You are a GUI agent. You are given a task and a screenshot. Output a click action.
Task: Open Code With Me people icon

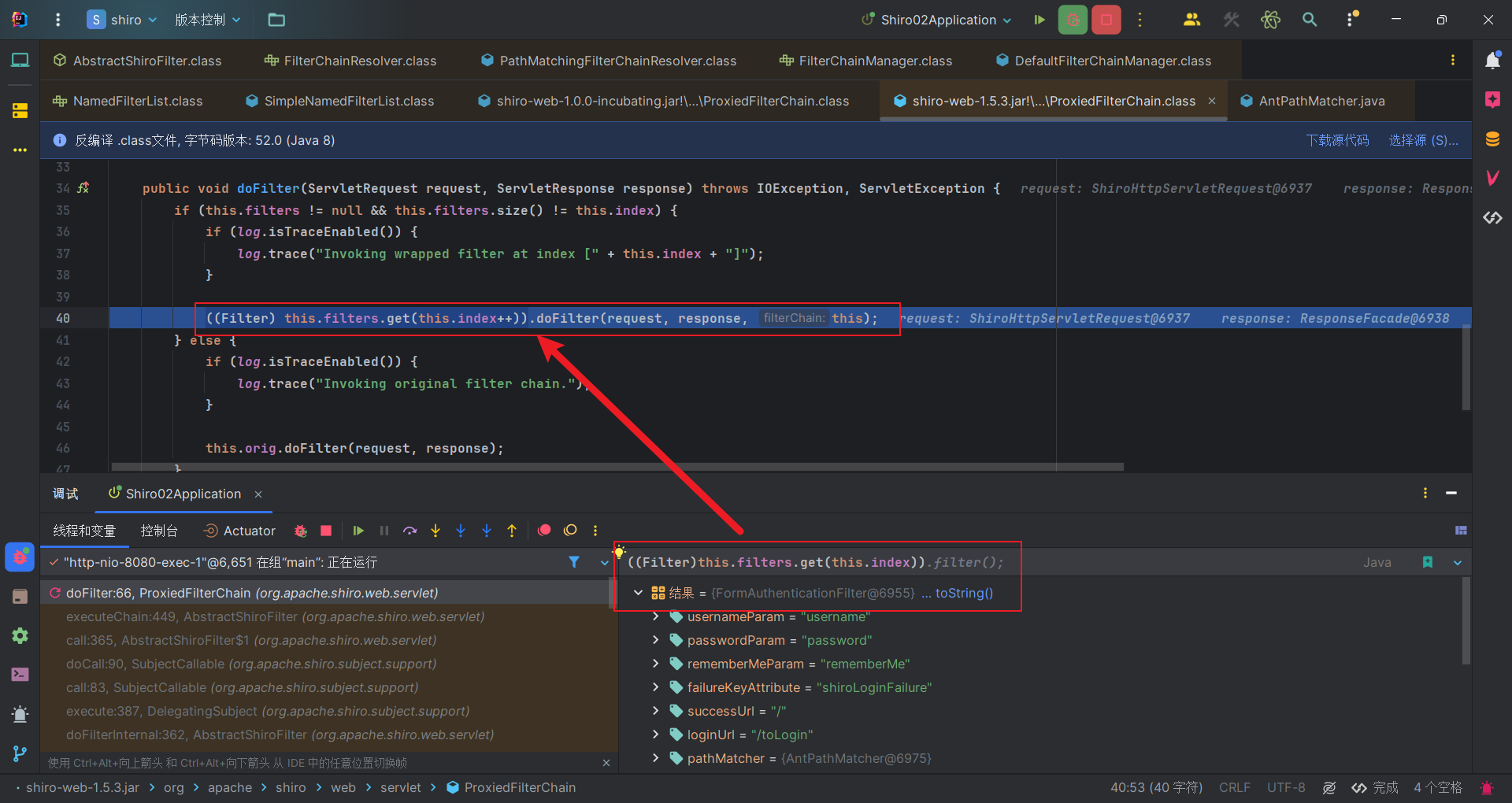pyautogui.click(x=1191, y=20)
